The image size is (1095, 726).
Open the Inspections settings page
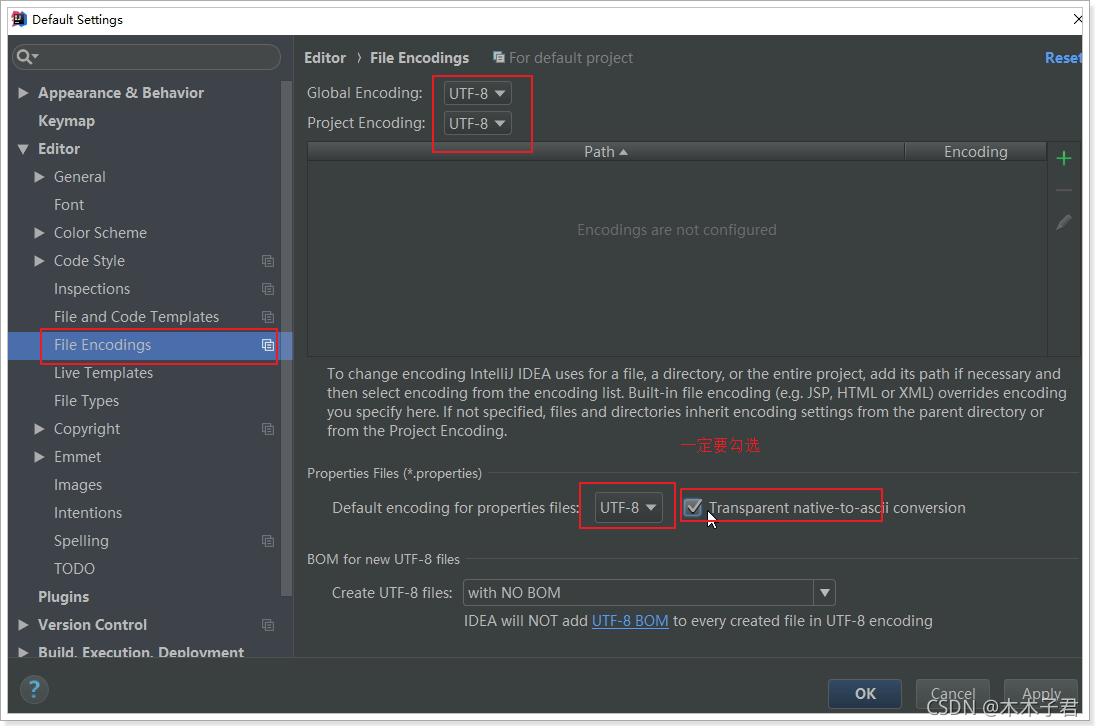point(91,289)
